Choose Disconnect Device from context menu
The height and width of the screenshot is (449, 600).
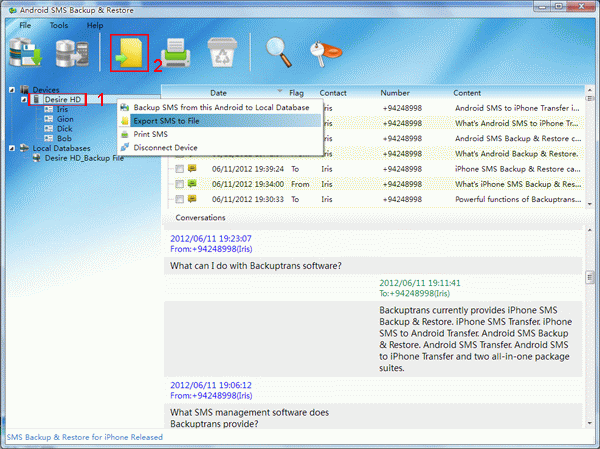point(220,148)
